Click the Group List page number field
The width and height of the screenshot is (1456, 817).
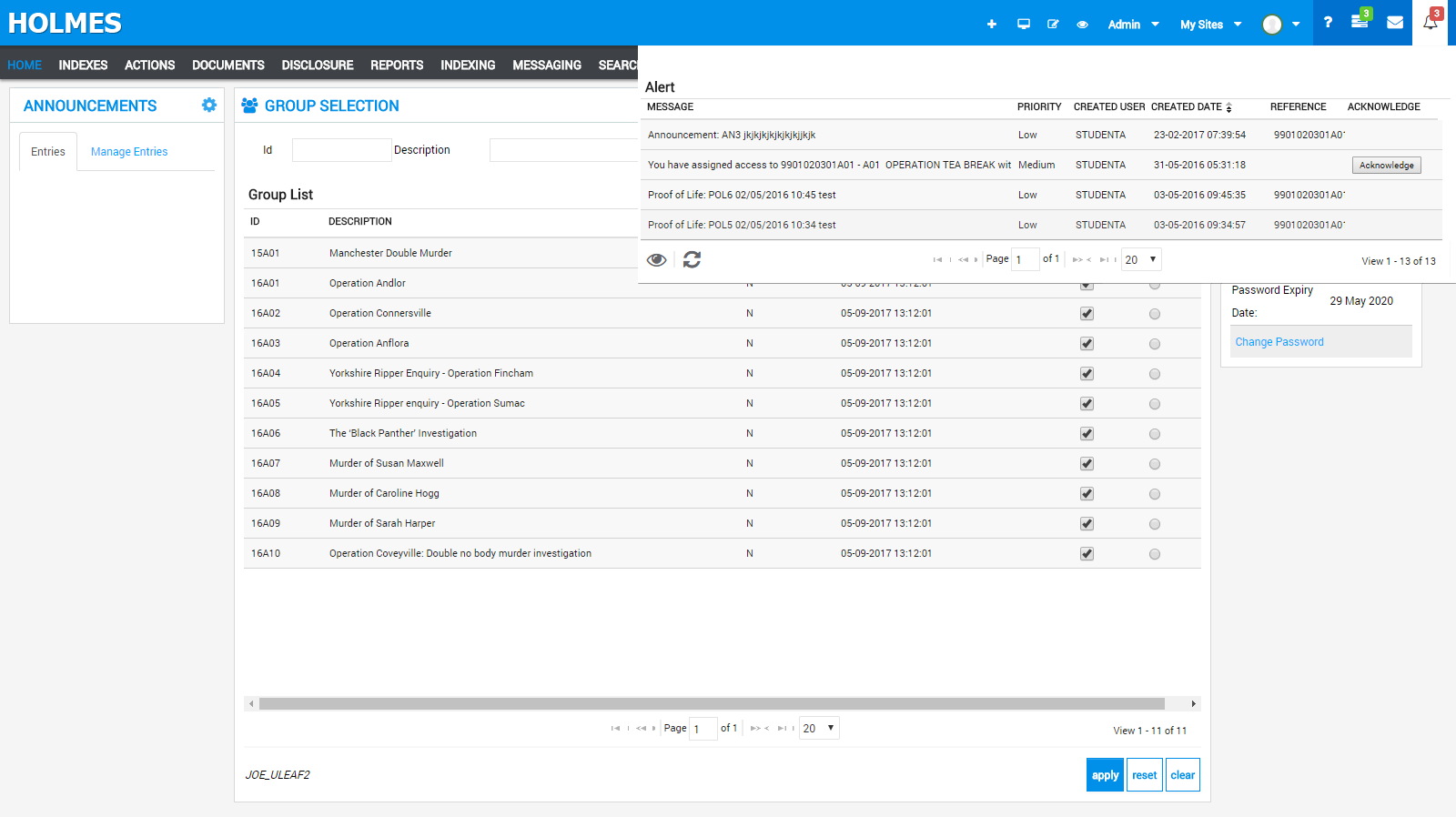click(x=703, y=729)
